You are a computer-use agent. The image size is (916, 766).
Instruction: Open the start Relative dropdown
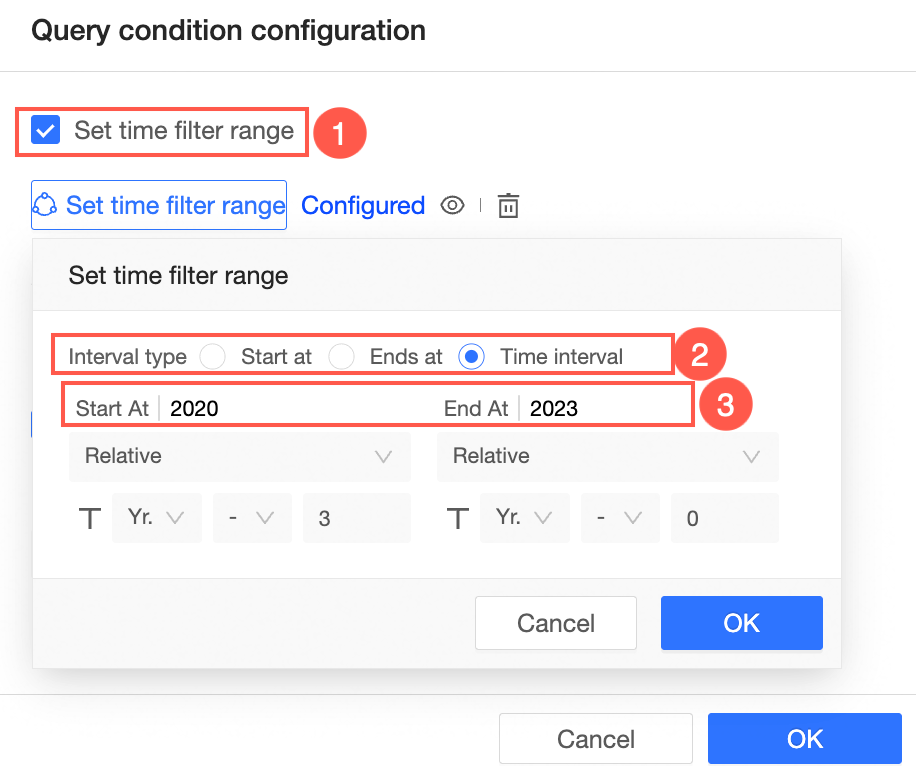tap(240, 457)
